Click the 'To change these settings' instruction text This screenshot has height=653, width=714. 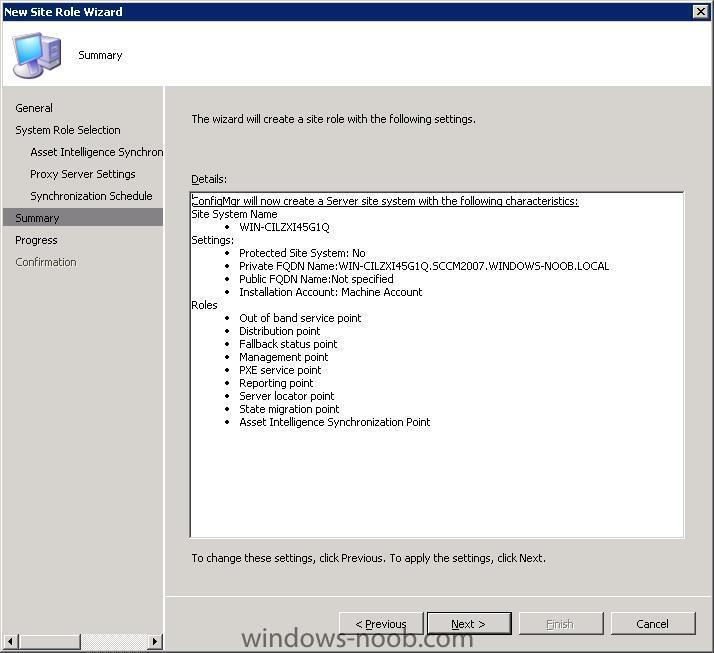368,558
